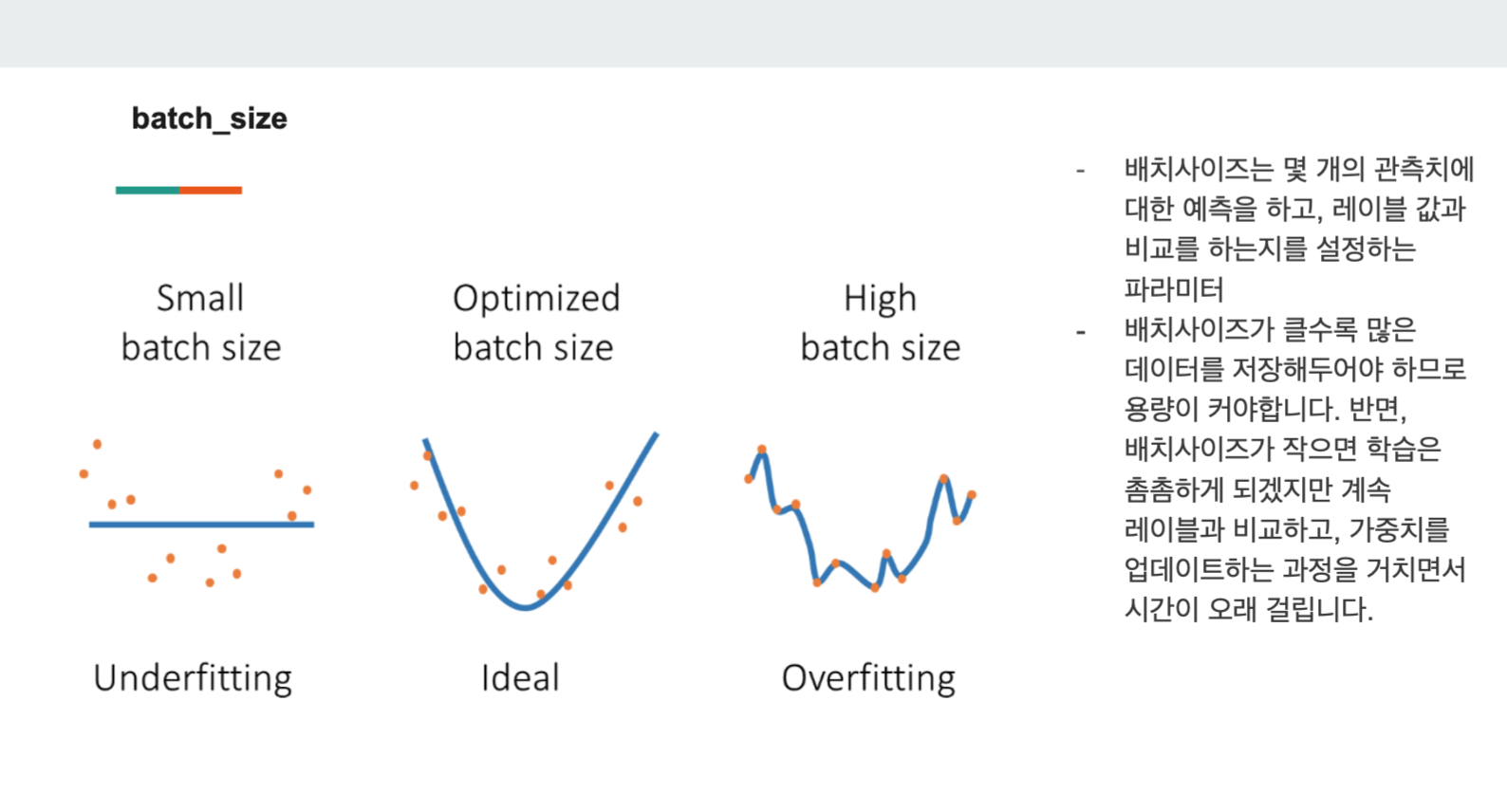Click the second bullet starting with 배치사이즈가 클수록
The image size is (1507, 812).
click(1295, 469)
